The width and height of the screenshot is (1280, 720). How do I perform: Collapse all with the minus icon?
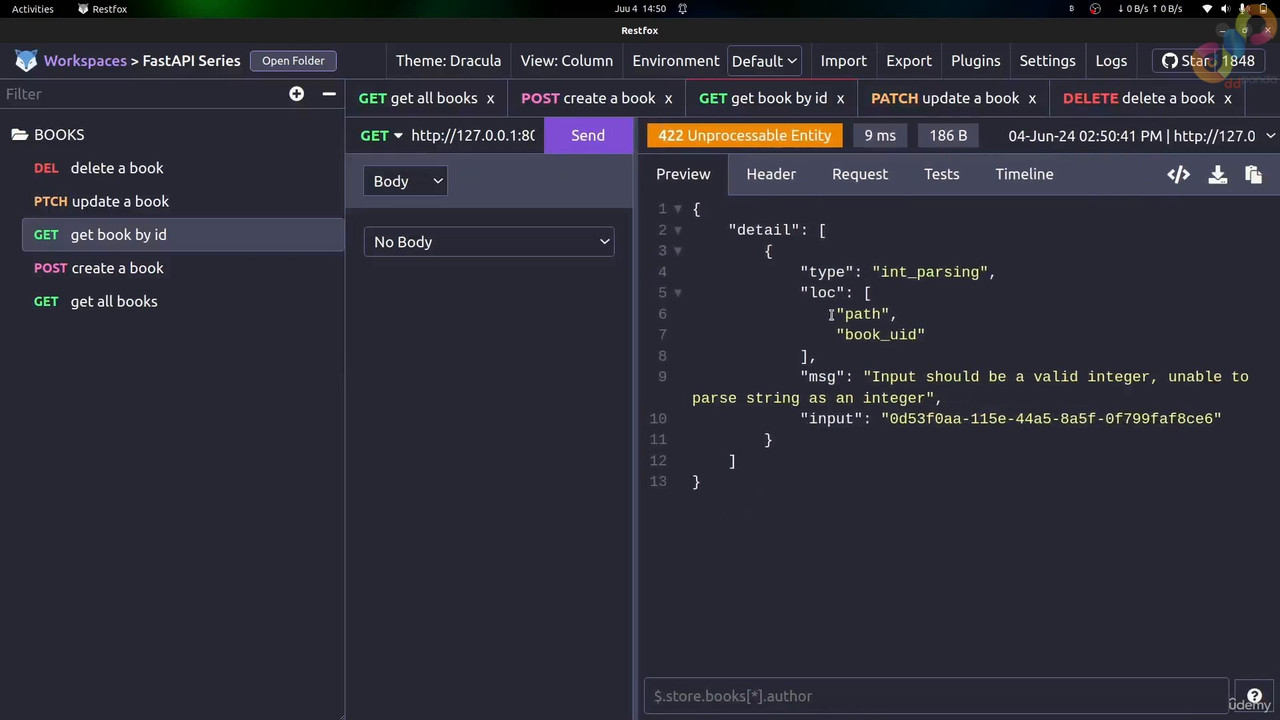pyautogui.click(x=329, y=93)
